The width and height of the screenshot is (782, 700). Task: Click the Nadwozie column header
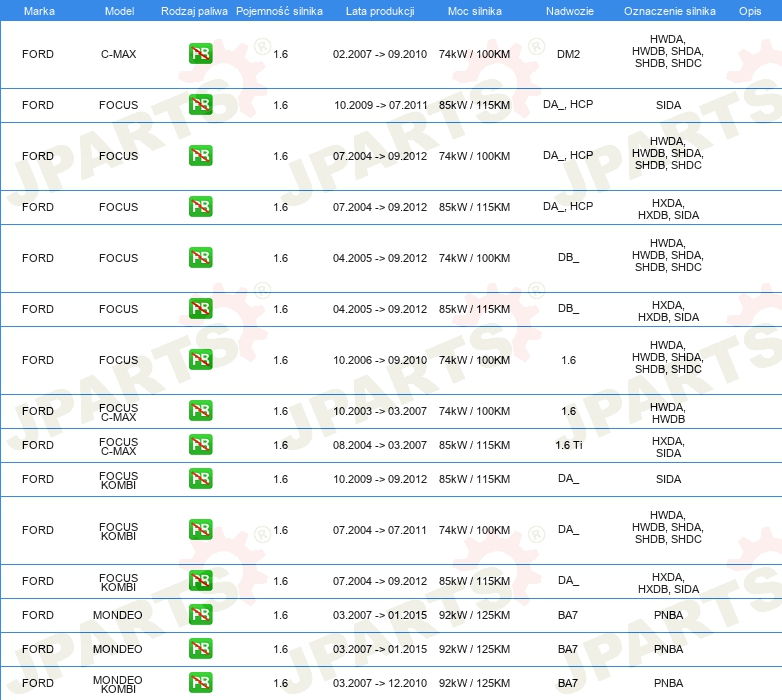[x=570, y=11]
